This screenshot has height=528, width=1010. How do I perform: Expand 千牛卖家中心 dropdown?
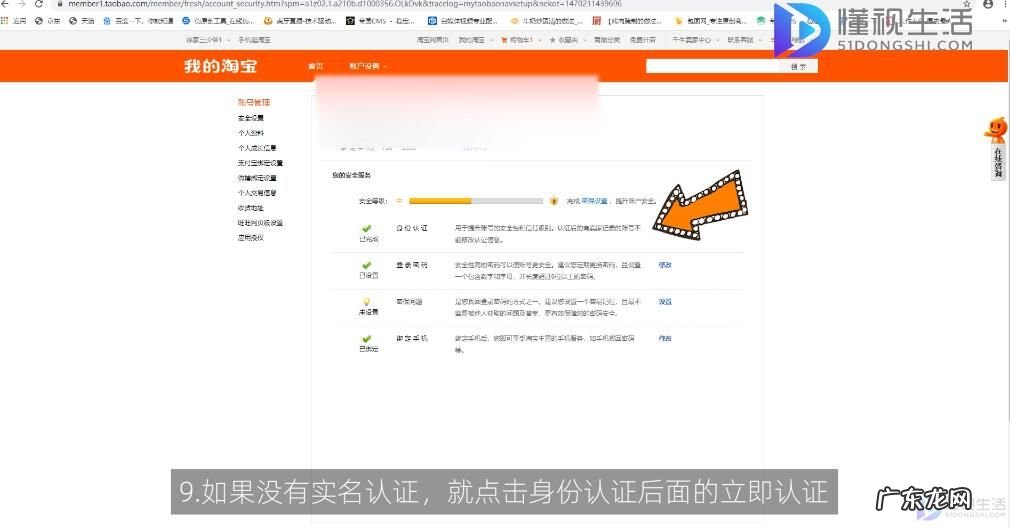point(695,40)
